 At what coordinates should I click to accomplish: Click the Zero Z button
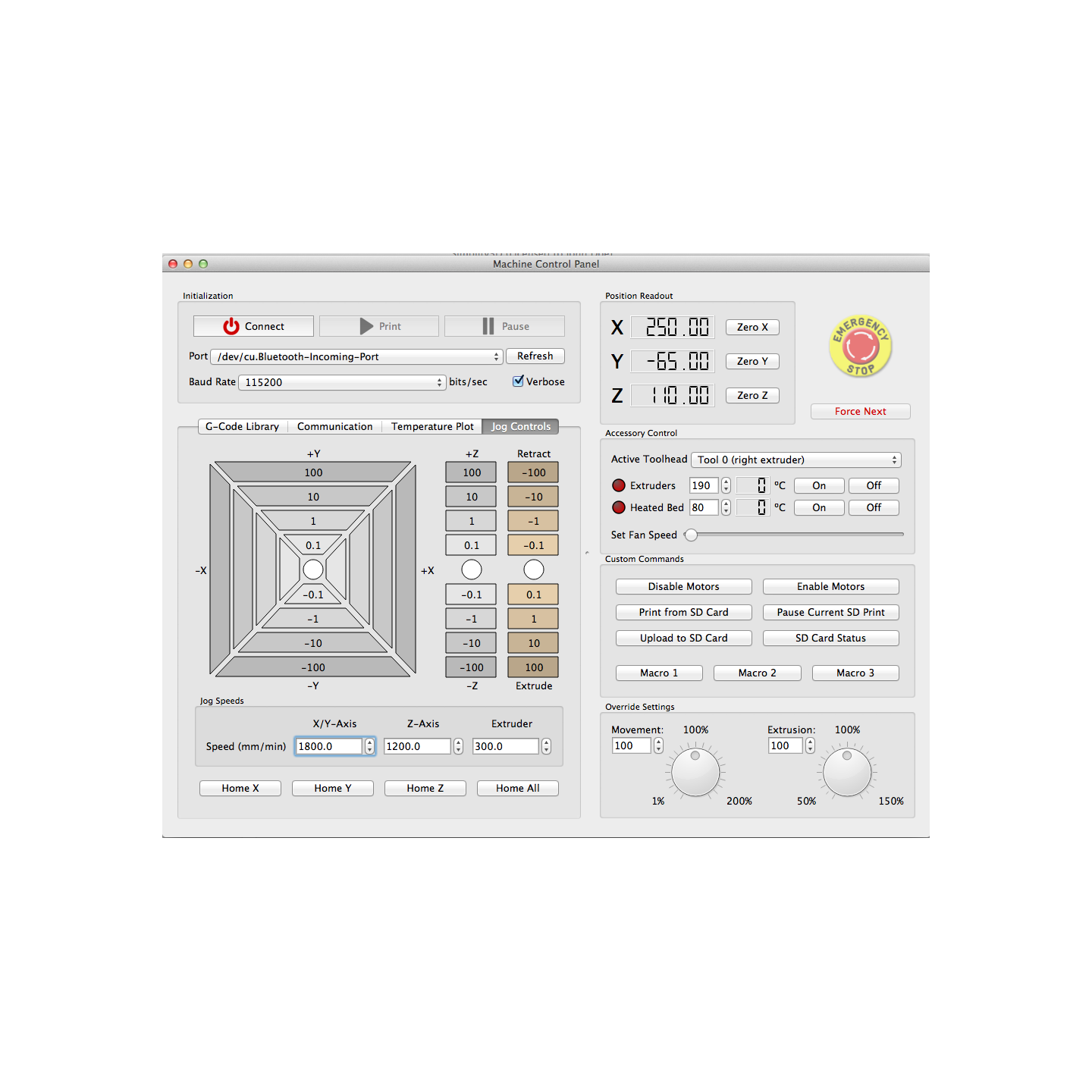752,395
